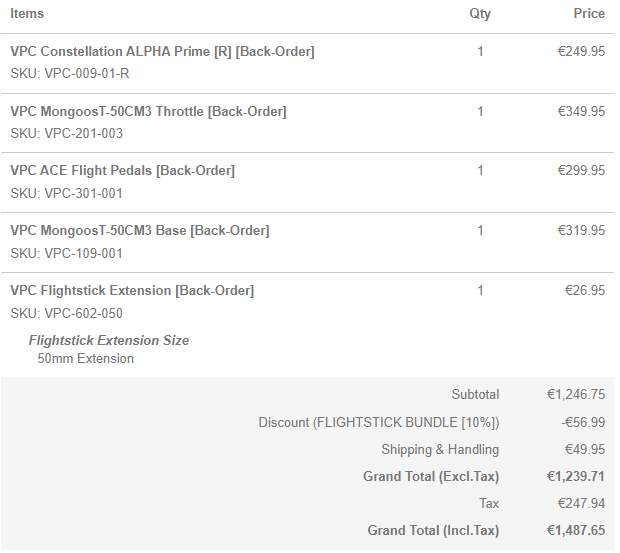Click the Qty column header
620x553 pixels.
pos(480,14)
